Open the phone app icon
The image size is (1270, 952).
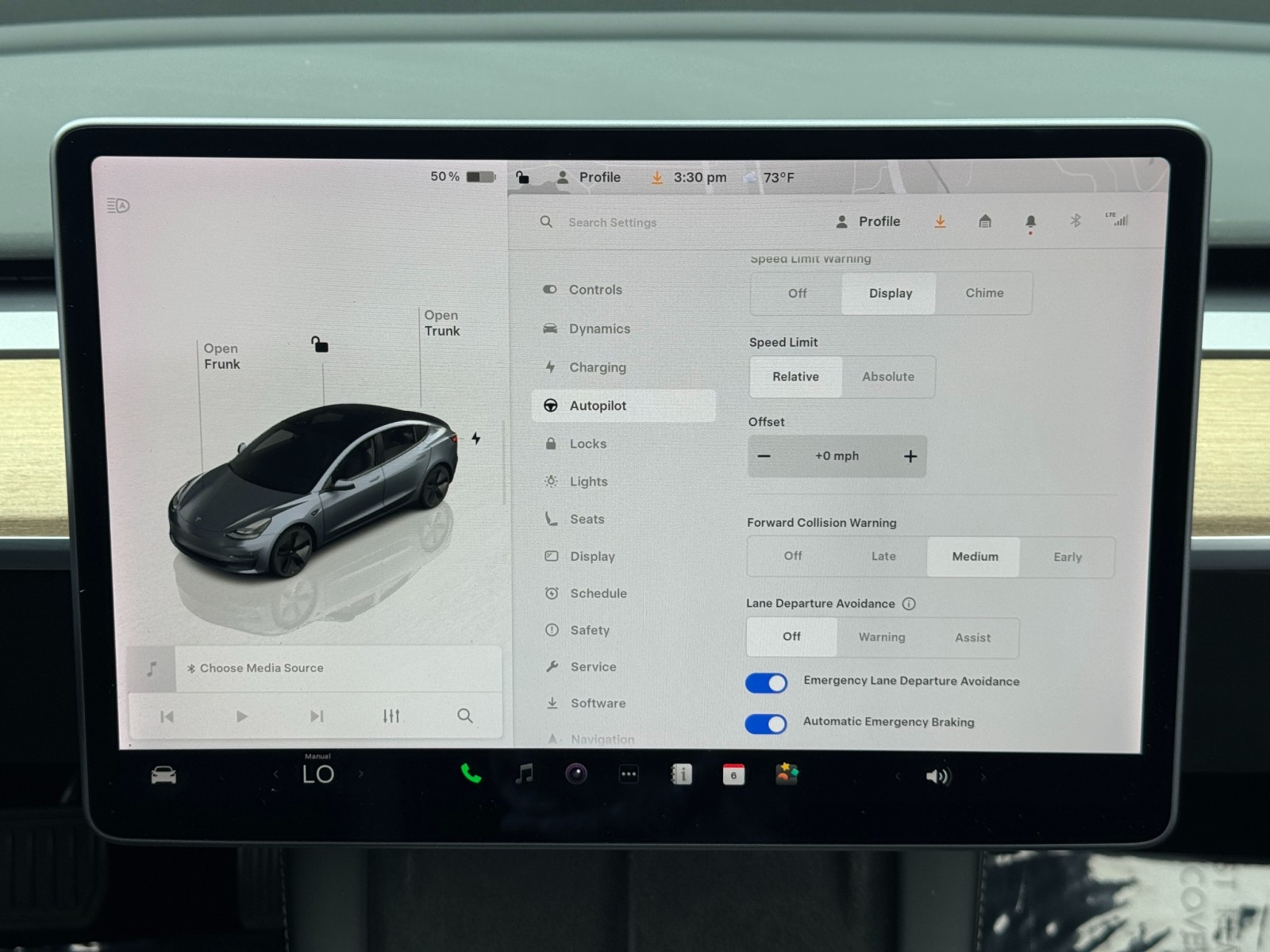[x=471, y=773]
